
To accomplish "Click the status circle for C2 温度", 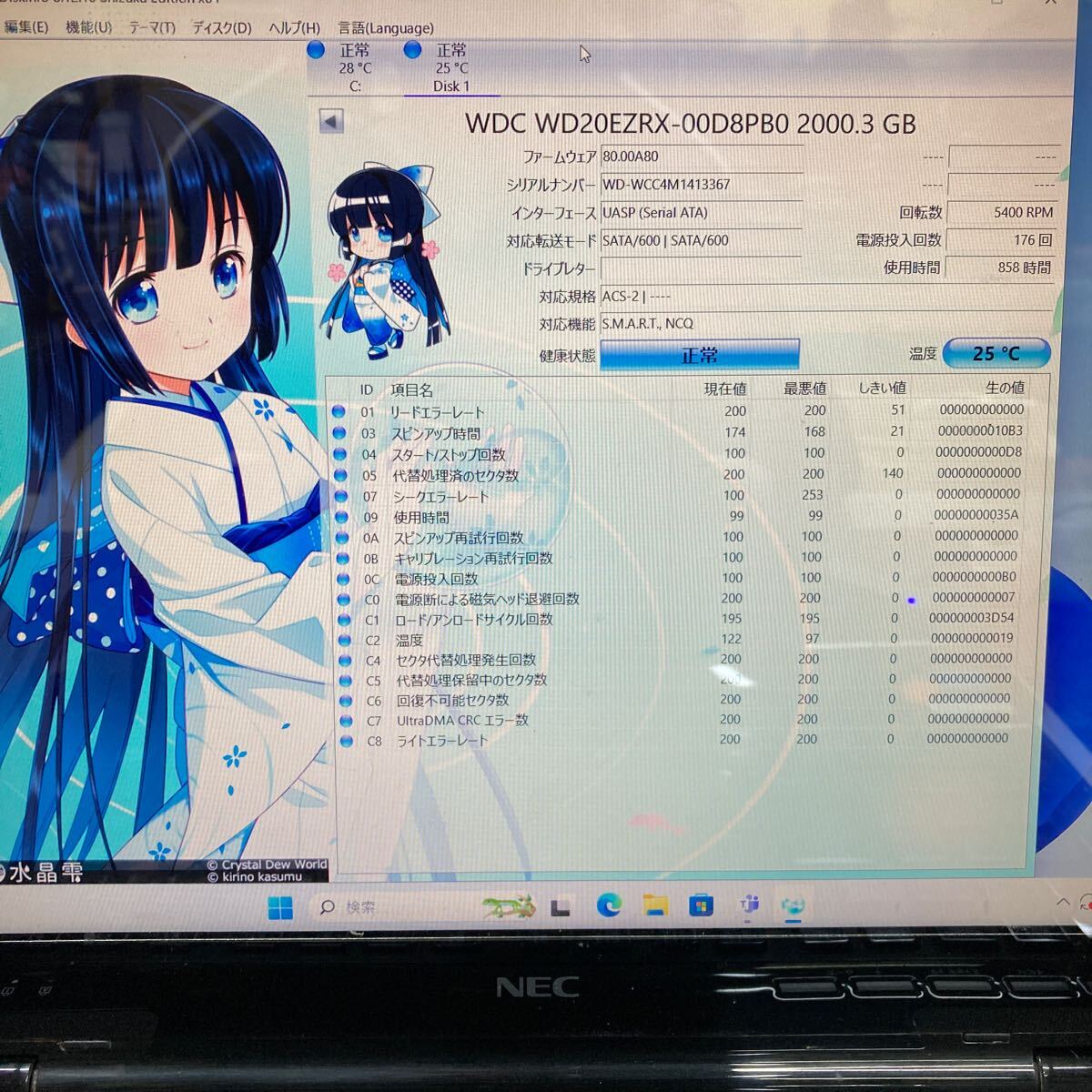I will [x=344, y=640].
